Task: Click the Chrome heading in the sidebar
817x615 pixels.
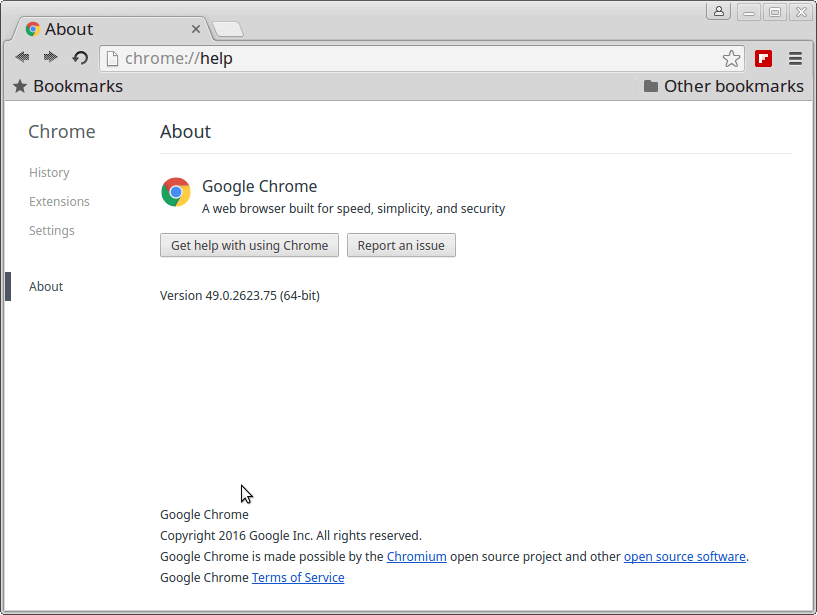Action: 62,132
